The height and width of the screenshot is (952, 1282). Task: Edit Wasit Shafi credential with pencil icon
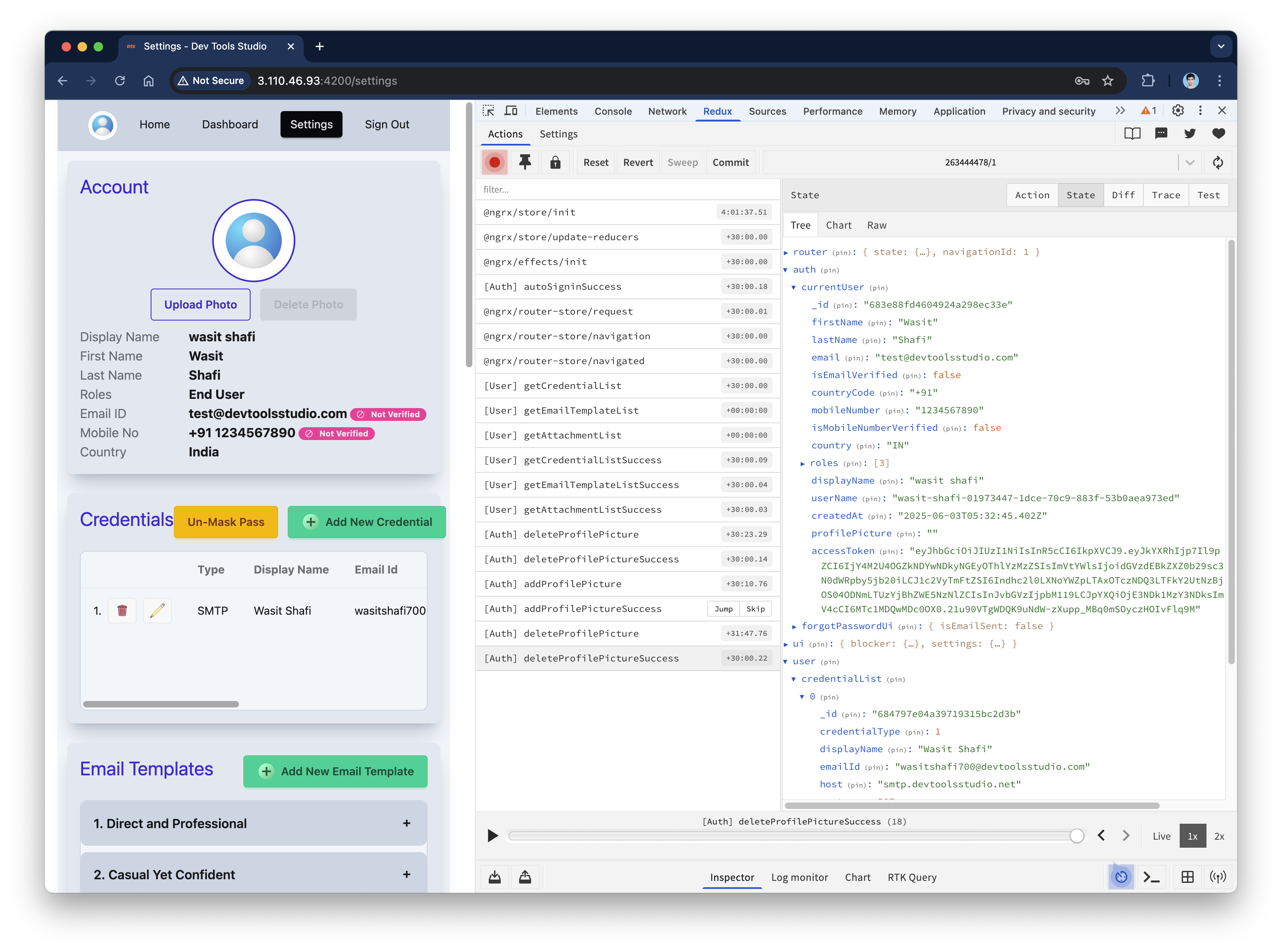coord(157,611)
